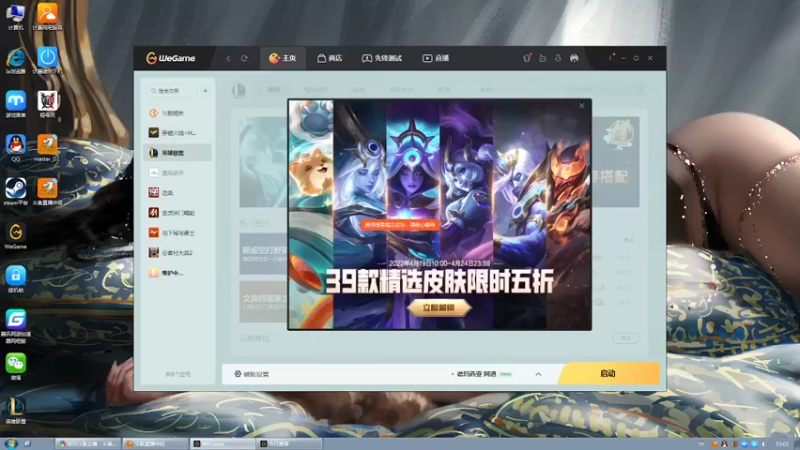
Task: Open WeGame desktop shortcut
Action: click(x=15, y=236)
